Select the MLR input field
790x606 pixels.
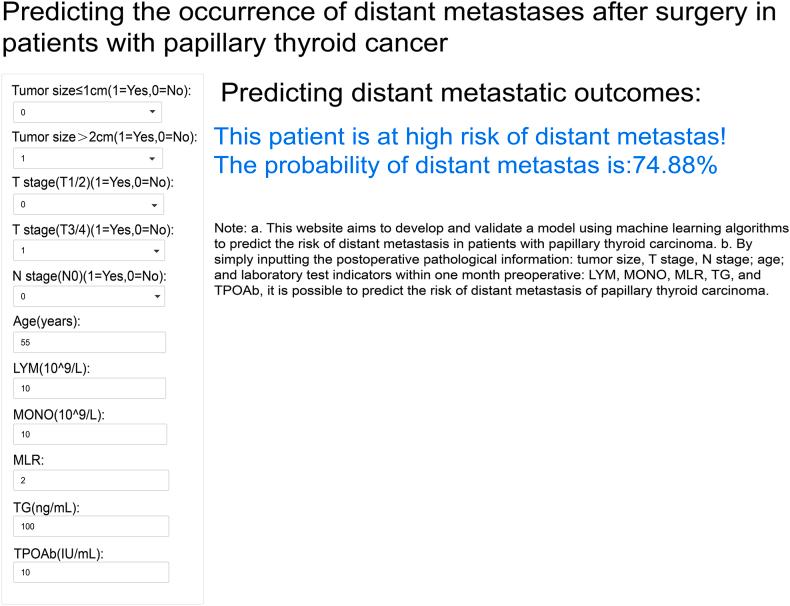tap(90, 481)
